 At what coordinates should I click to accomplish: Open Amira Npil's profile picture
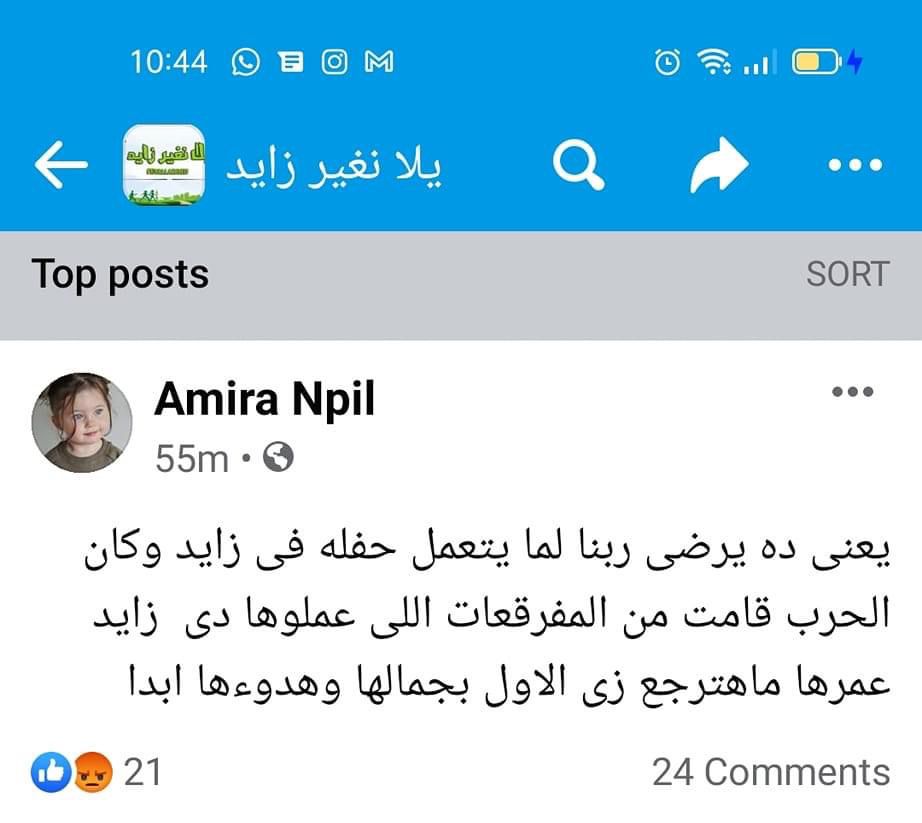pos(82,424)
